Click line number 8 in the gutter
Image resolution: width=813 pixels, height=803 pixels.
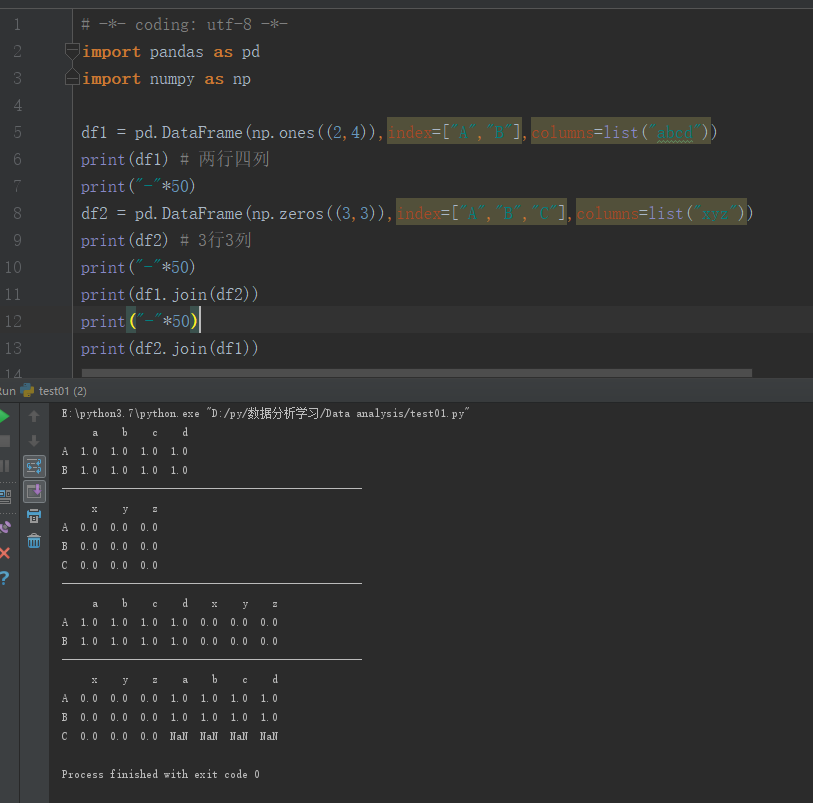(x=17, y=213)
